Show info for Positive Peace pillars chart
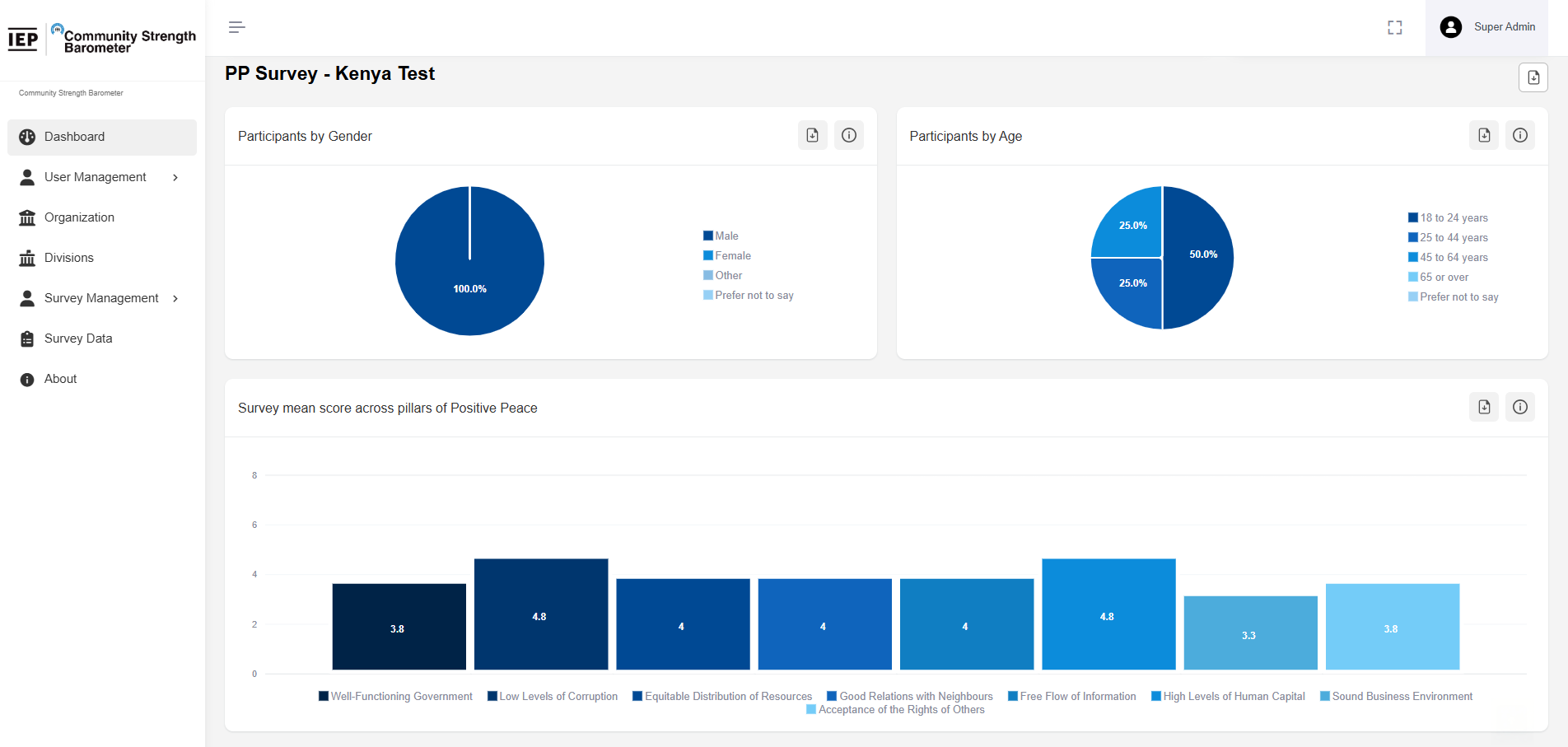This screenshot has width=1568, height=747. coord(1519,407)
